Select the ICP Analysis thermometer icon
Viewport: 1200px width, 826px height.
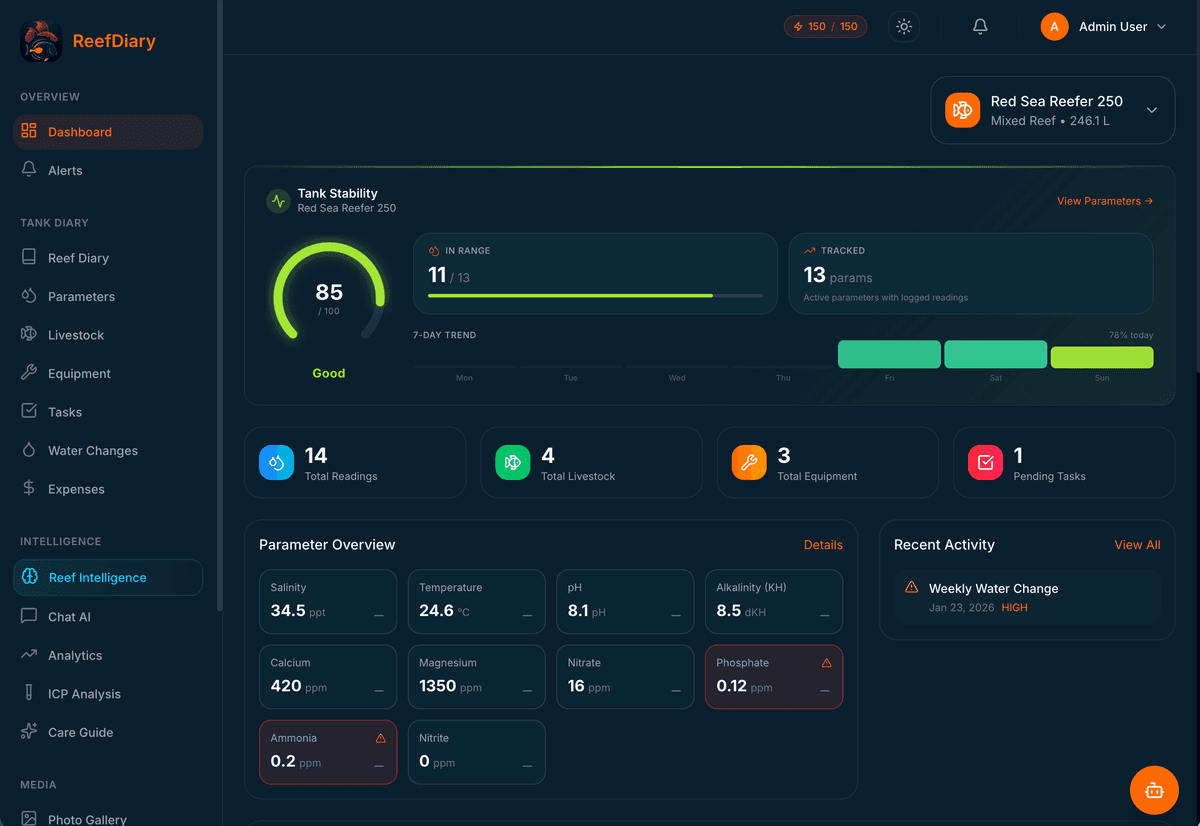(31, 693)
